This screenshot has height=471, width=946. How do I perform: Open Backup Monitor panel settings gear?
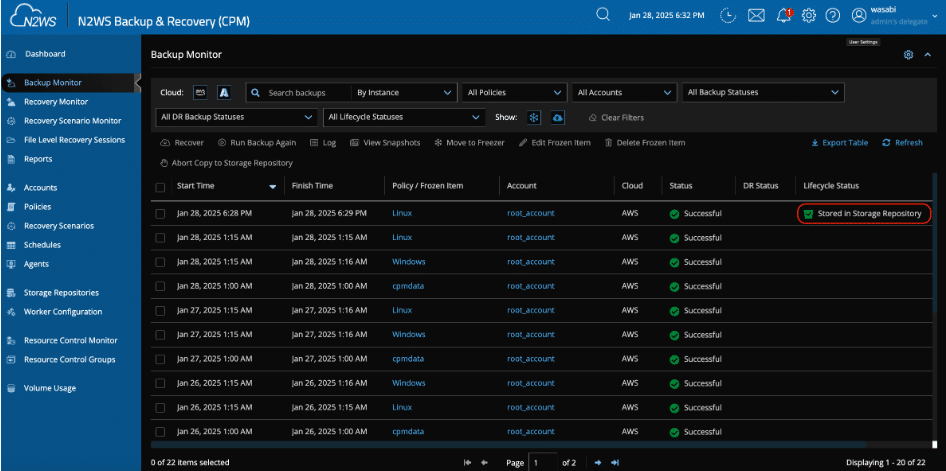pyautogui.click(x=908, y=55)
